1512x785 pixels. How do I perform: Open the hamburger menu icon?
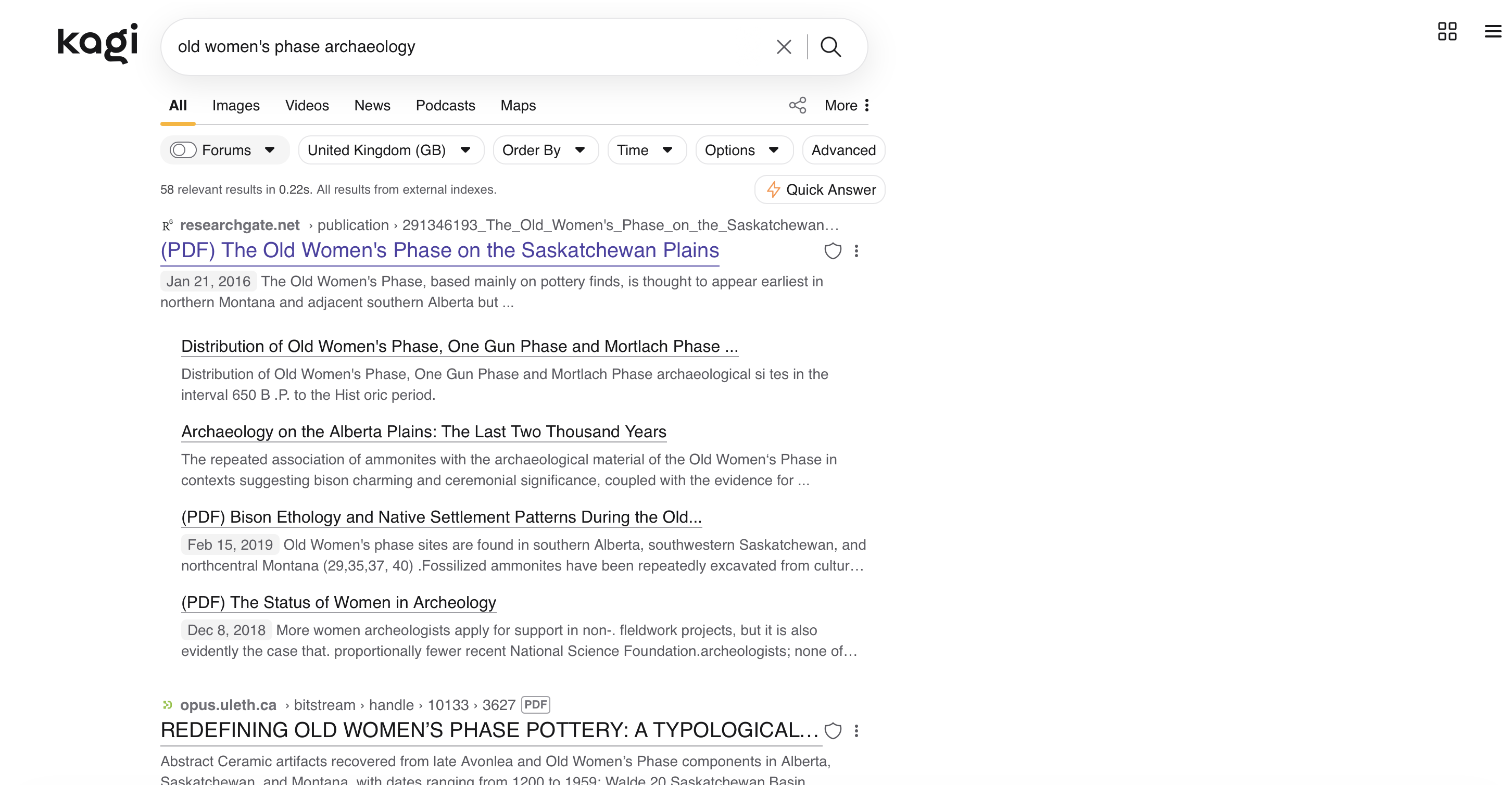point(1492,32)
